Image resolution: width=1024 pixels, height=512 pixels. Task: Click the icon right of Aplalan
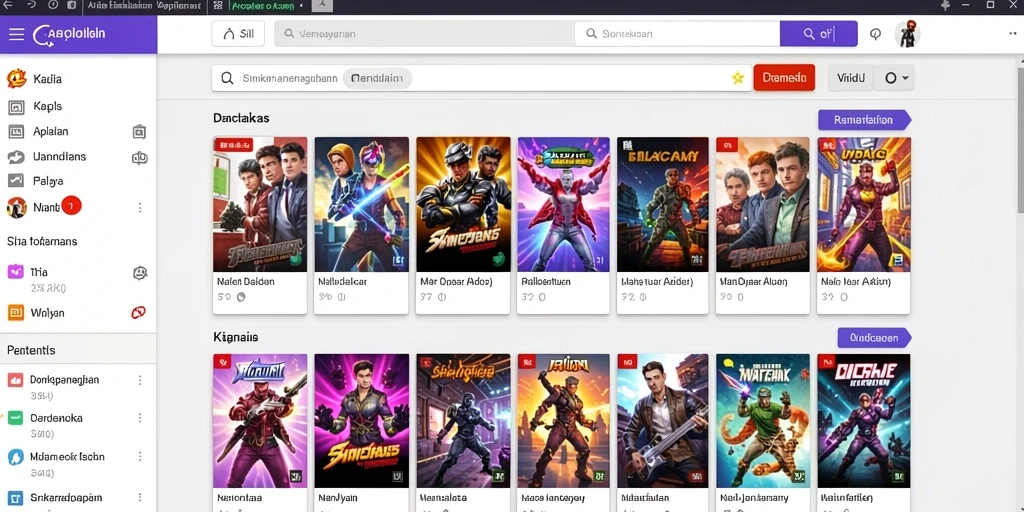(139, 132)
